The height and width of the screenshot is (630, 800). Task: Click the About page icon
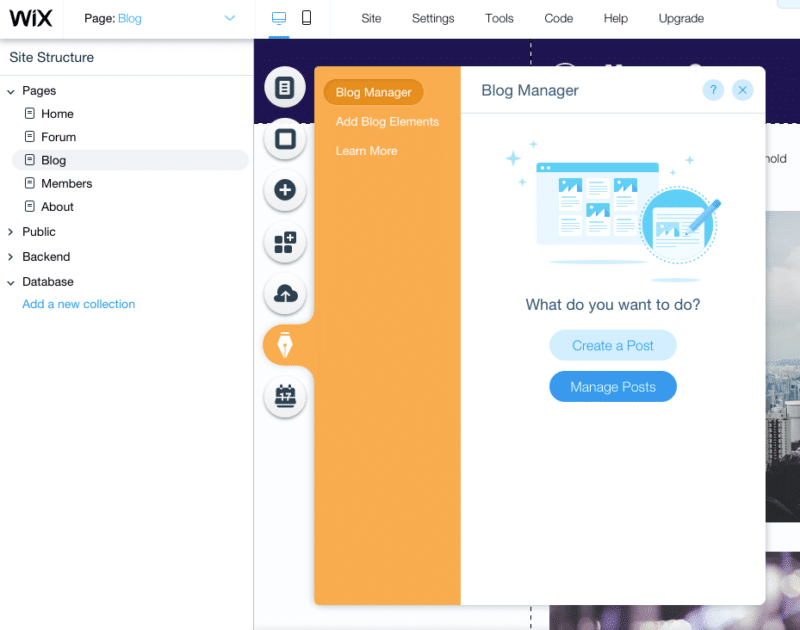click(x=30, y=207)
